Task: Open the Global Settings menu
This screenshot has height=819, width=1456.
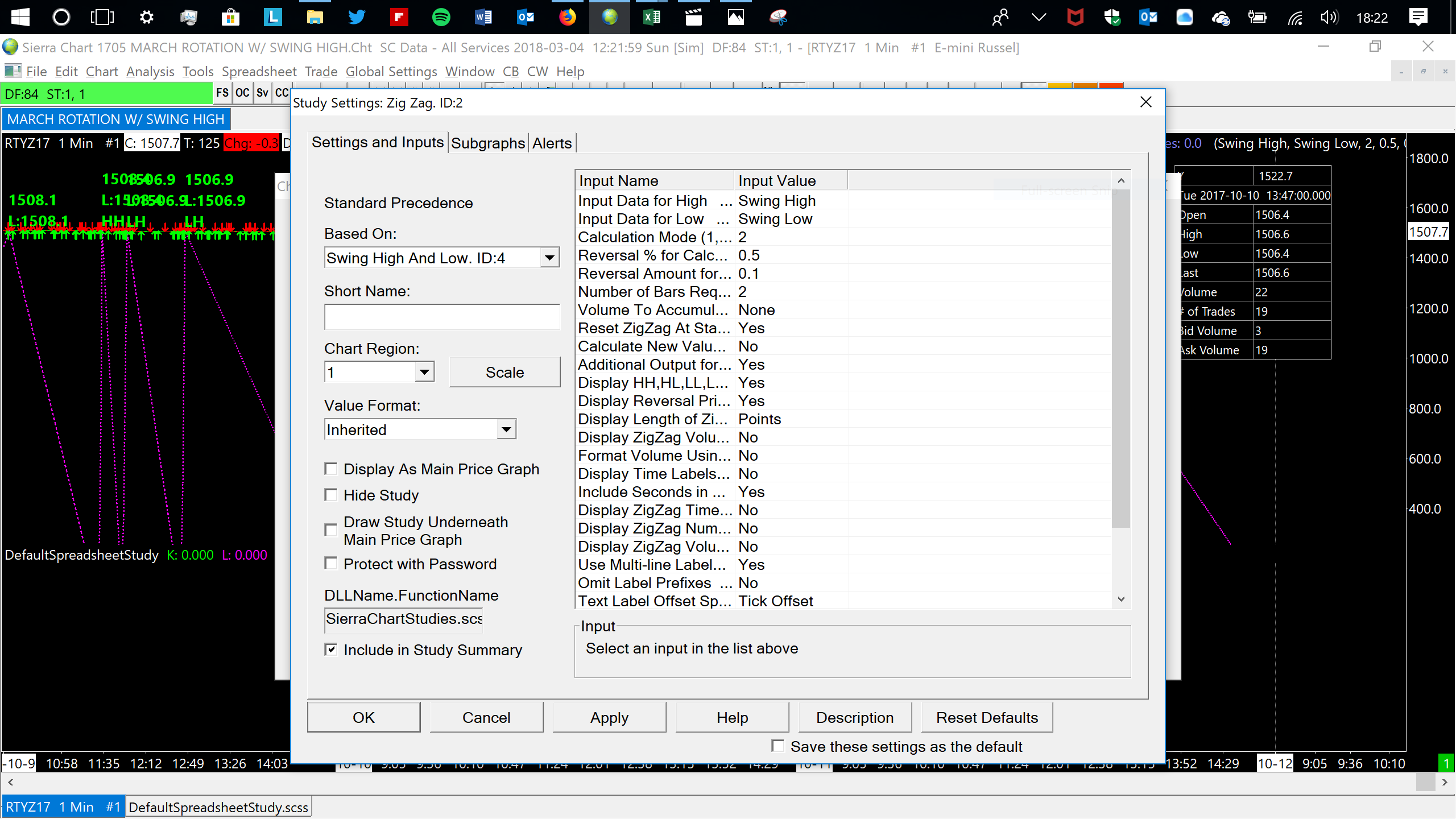Action: 391,72
